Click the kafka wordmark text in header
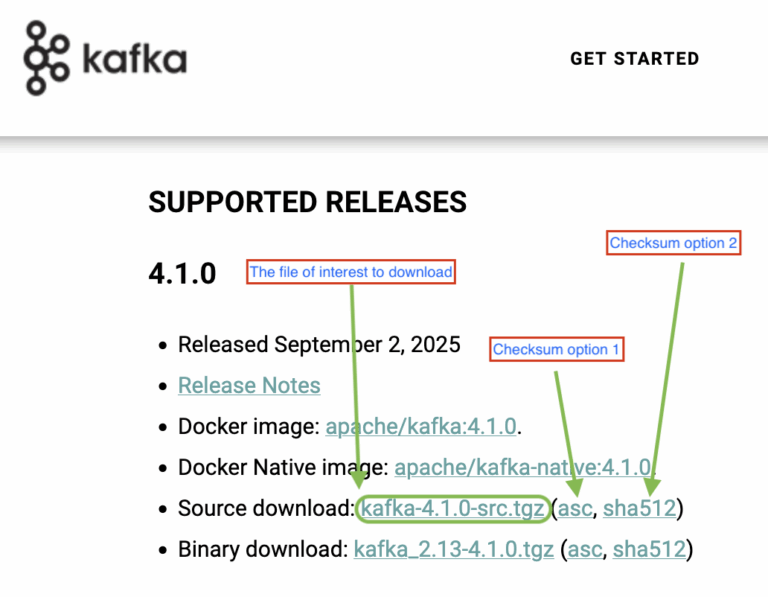The image size is (768, 597). (x=133, y=59)
